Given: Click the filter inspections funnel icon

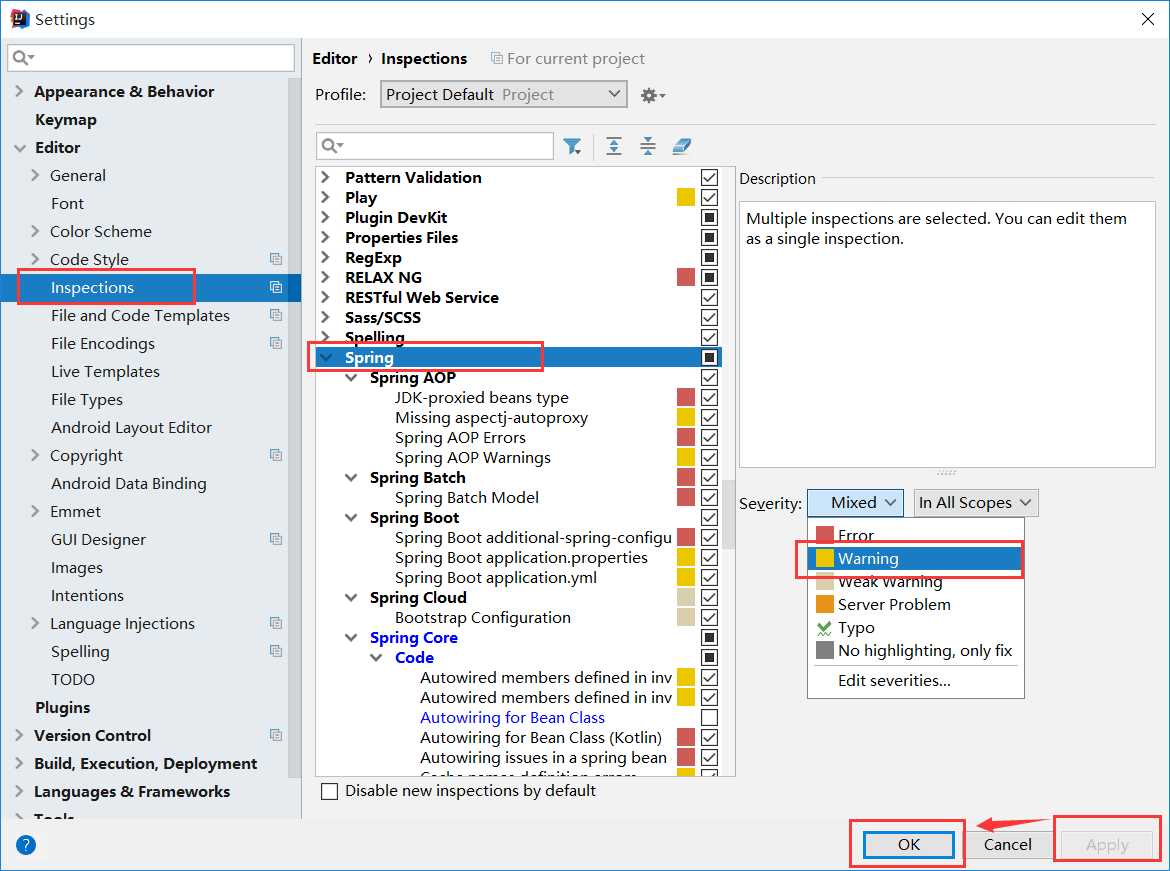Looking at the screenshot, I should pos(572,146).
